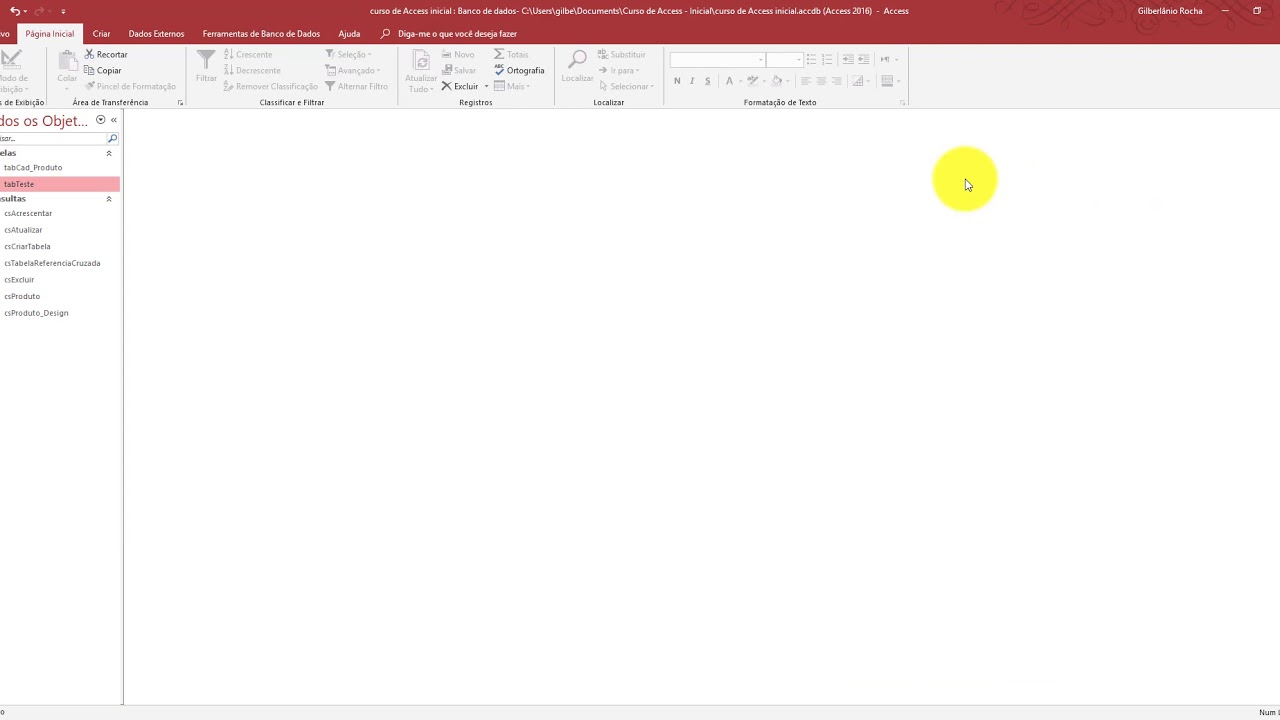Run the Ortografia spell check
This screenshot has height=720, width=1280.
[x=519, y=70]
